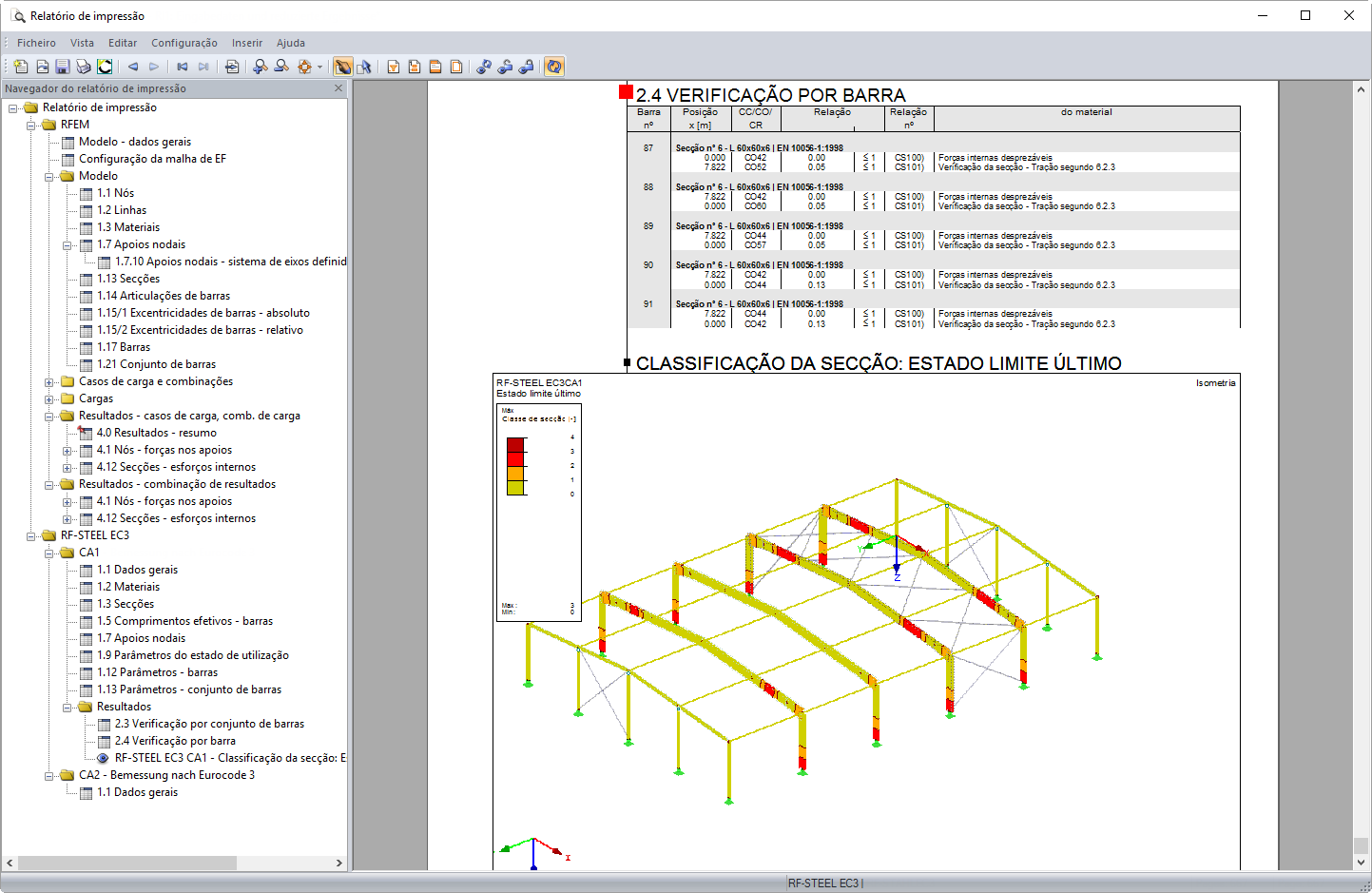Expand the Casos de carga e combinações node
Viewport: 1372px width, 893px height.
click(49, 381)
